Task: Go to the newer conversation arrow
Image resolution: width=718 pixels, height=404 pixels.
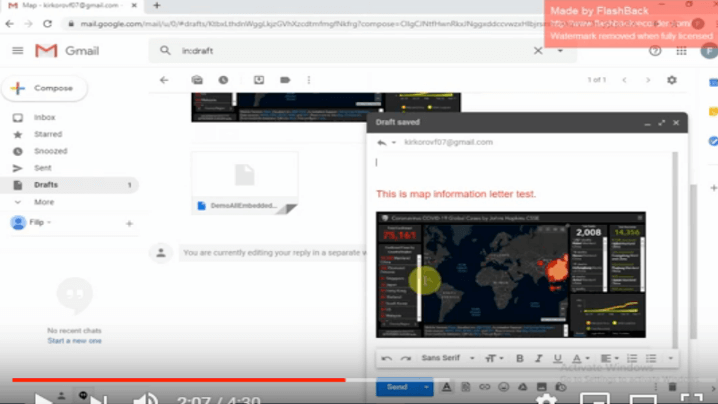Action: [x=624, y=80]
